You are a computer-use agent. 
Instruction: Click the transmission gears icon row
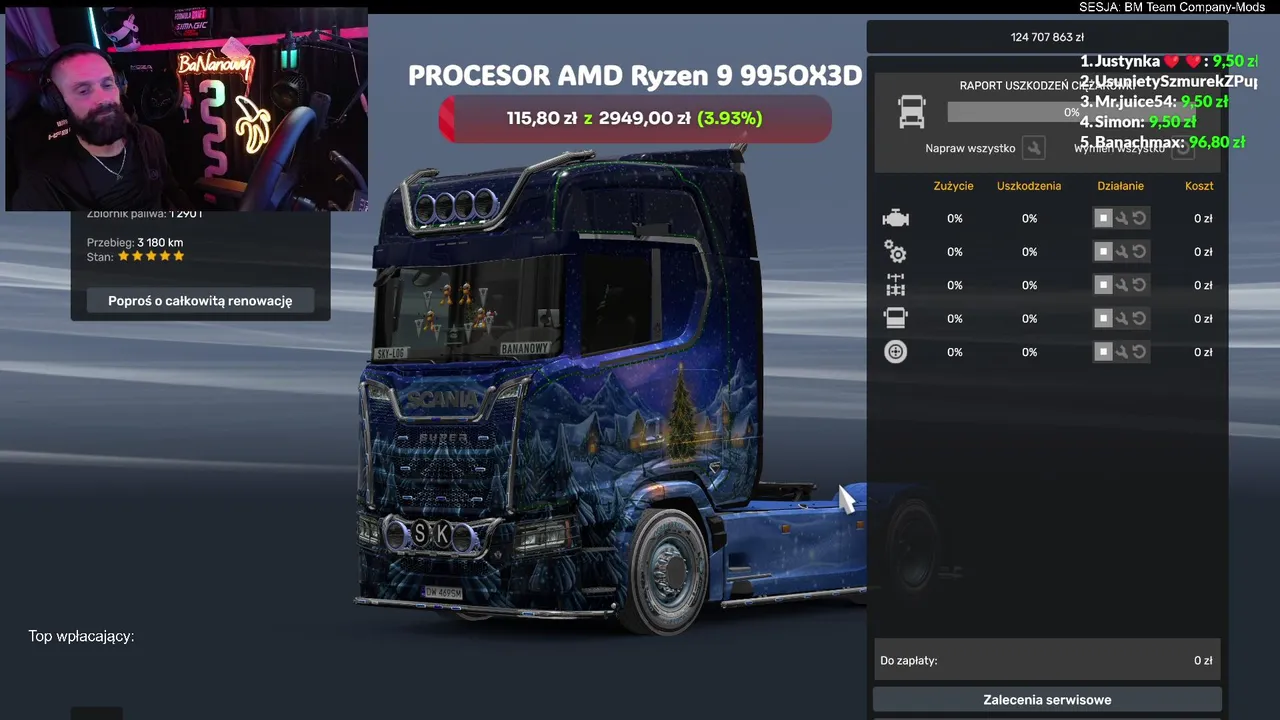pyautogui.click(x=895, y=252)
